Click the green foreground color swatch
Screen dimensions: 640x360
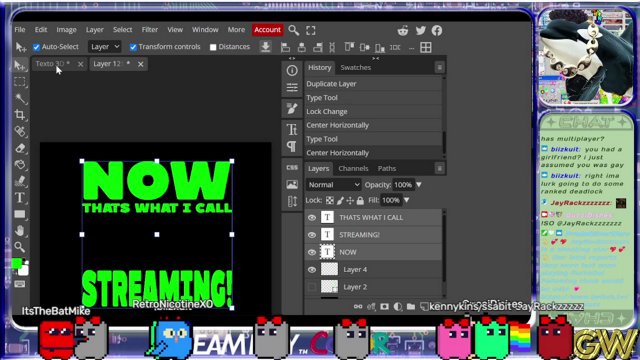pyautogui.click(x=17, y=264)
